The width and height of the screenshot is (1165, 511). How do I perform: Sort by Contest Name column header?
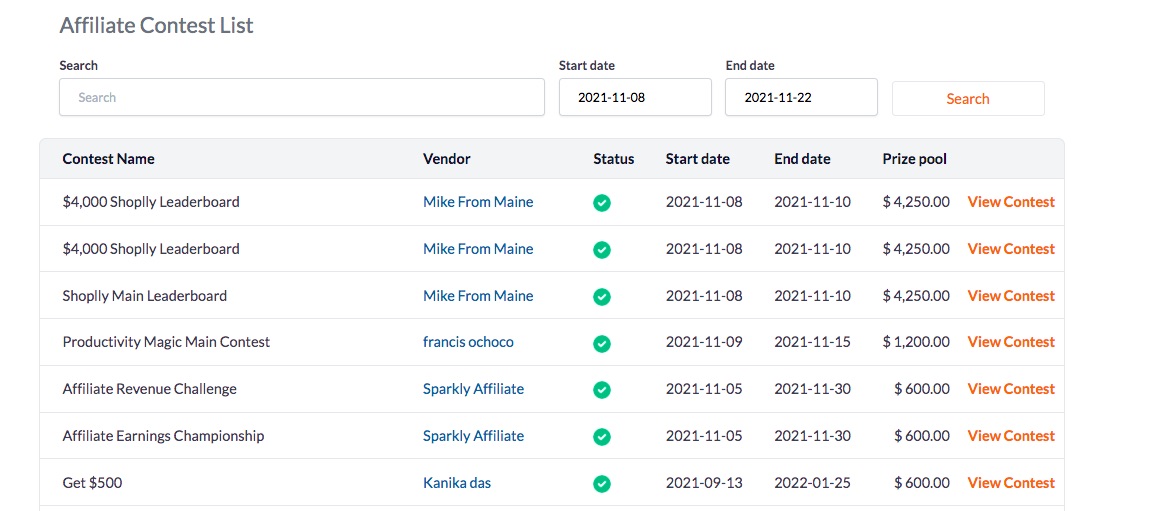click(108, 159)
